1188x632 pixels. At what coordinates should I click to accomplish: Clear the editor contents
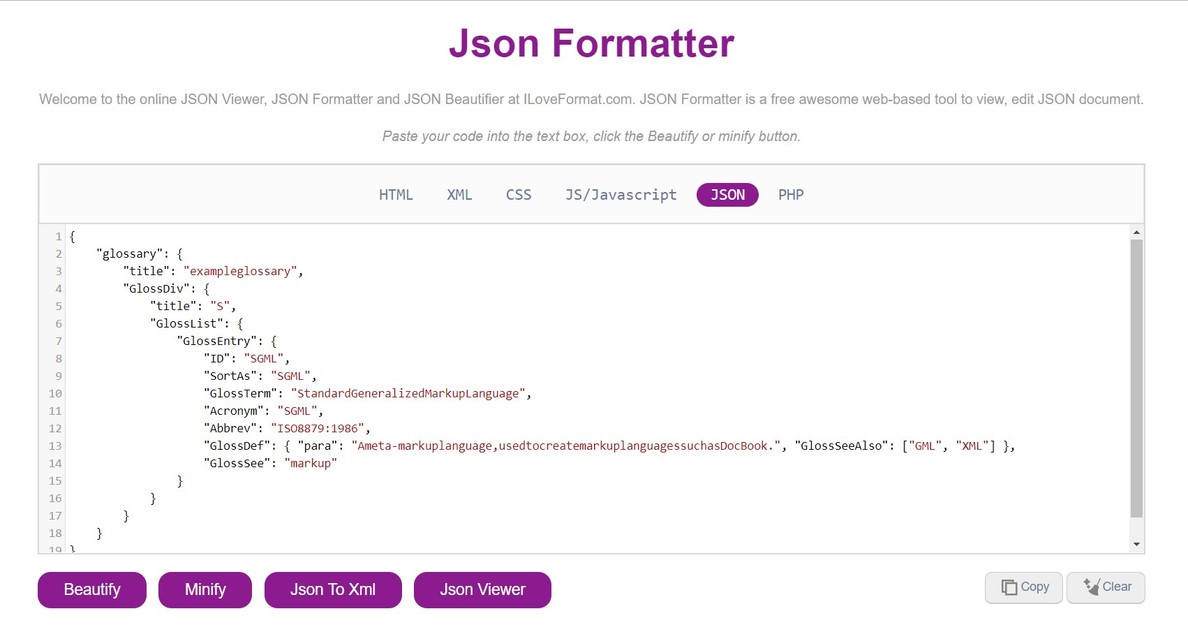point(1106,587)
